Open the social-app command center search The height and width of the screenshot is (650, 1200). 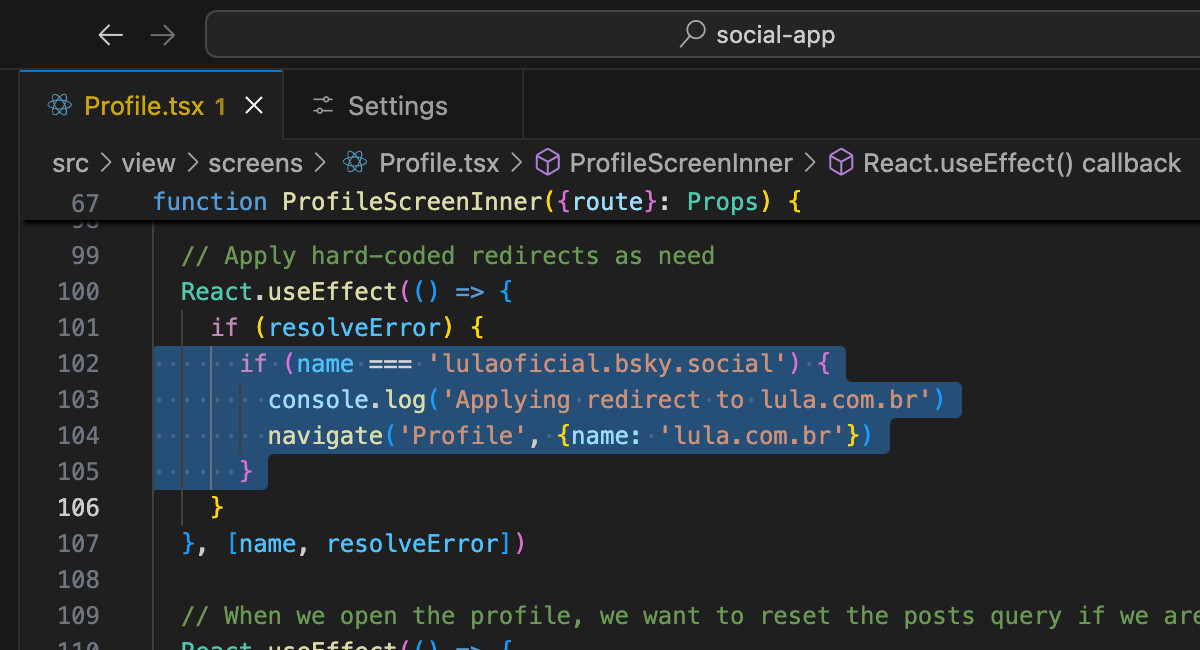pyautogui.click(x=756, y=36)
